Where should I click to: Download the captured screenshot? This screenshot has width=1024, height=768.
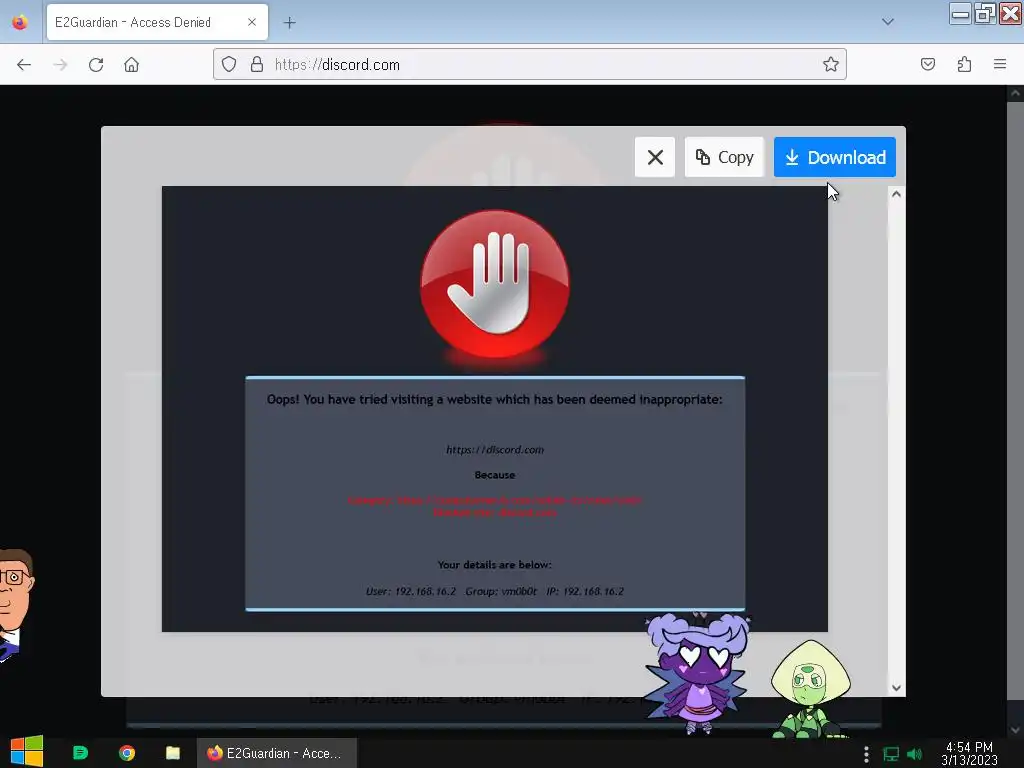point(835,157)
